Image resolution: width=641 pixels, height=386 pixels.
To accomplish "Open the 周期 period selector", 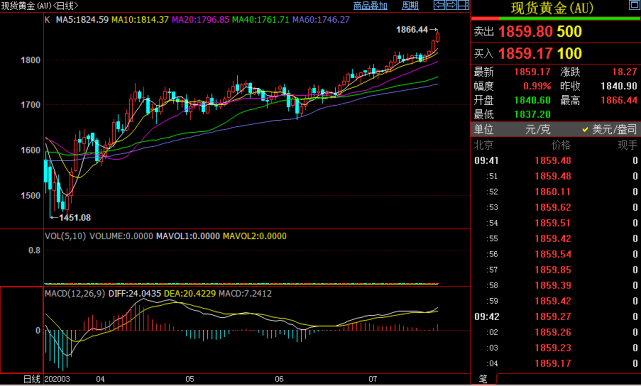I will pyautogui.click(x=410, y=5).
